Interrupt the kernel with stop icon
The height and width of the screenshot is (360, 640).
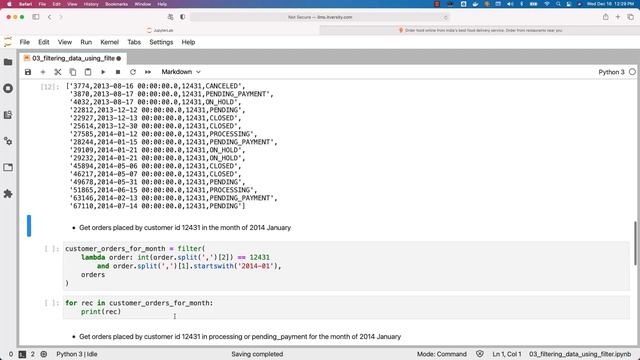pos(118,72)
